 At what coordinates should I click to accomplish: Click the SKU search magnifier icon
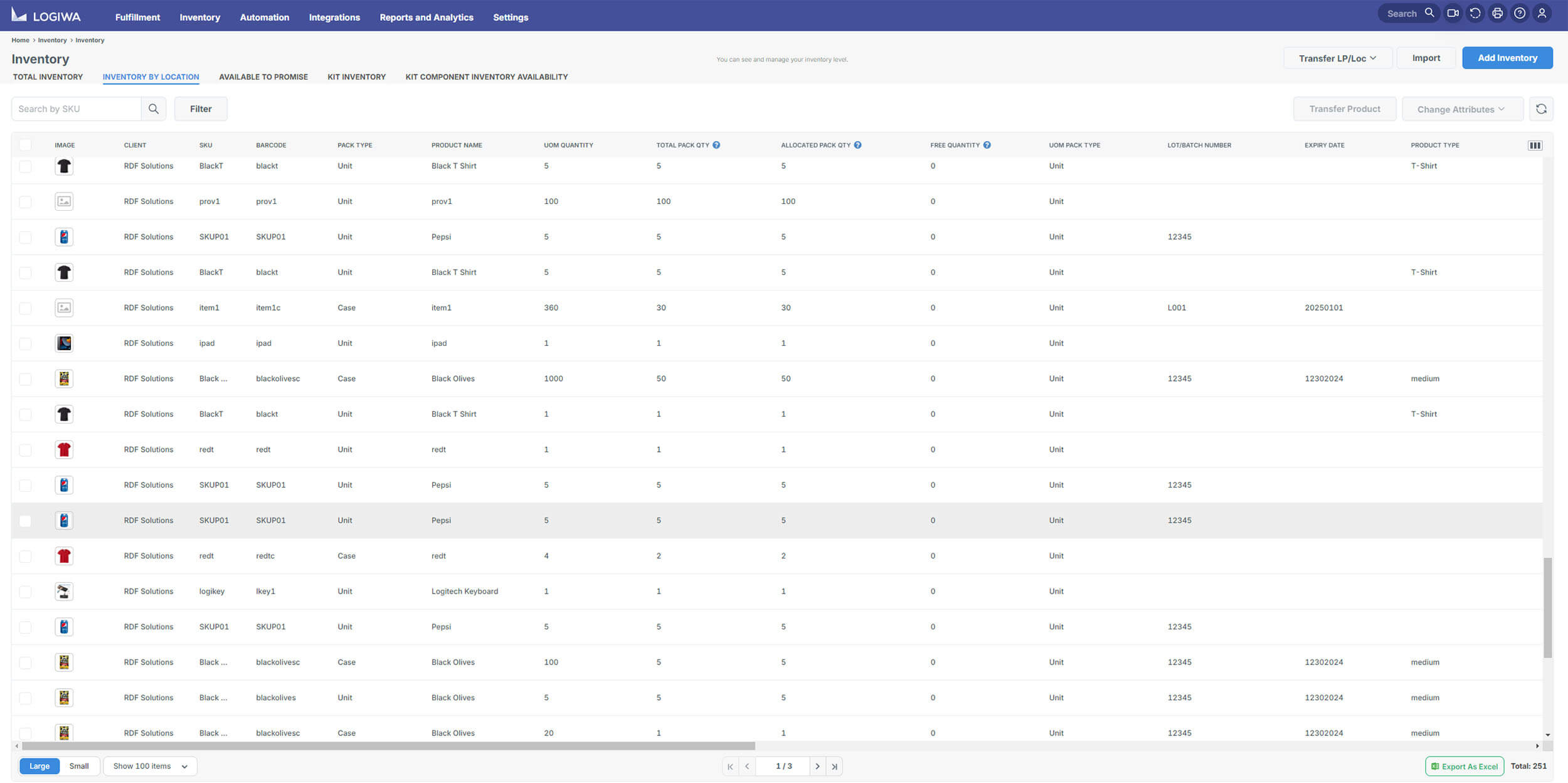tap(154, 109)
